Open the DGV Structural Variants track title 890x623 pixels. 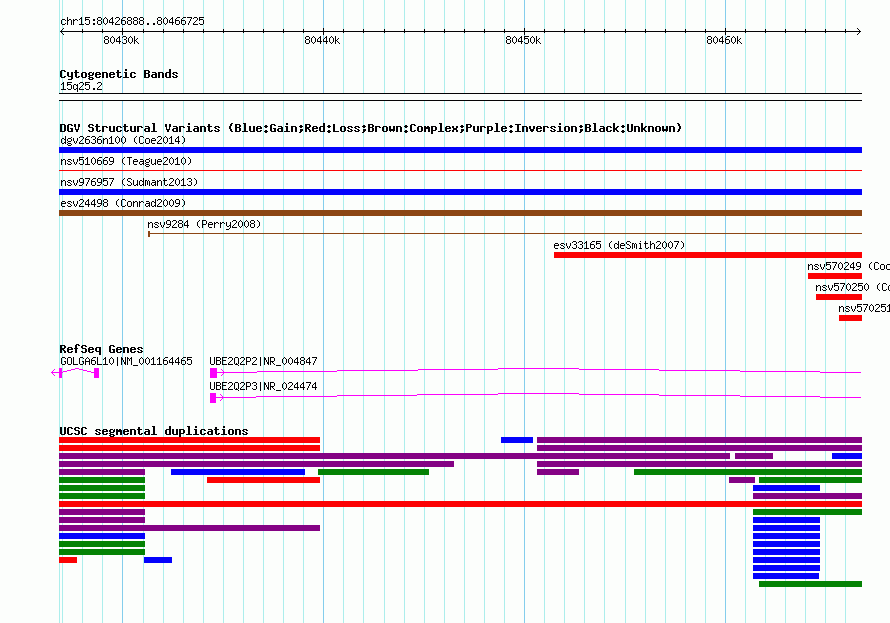pyautogui.click(x=371, y=128)
